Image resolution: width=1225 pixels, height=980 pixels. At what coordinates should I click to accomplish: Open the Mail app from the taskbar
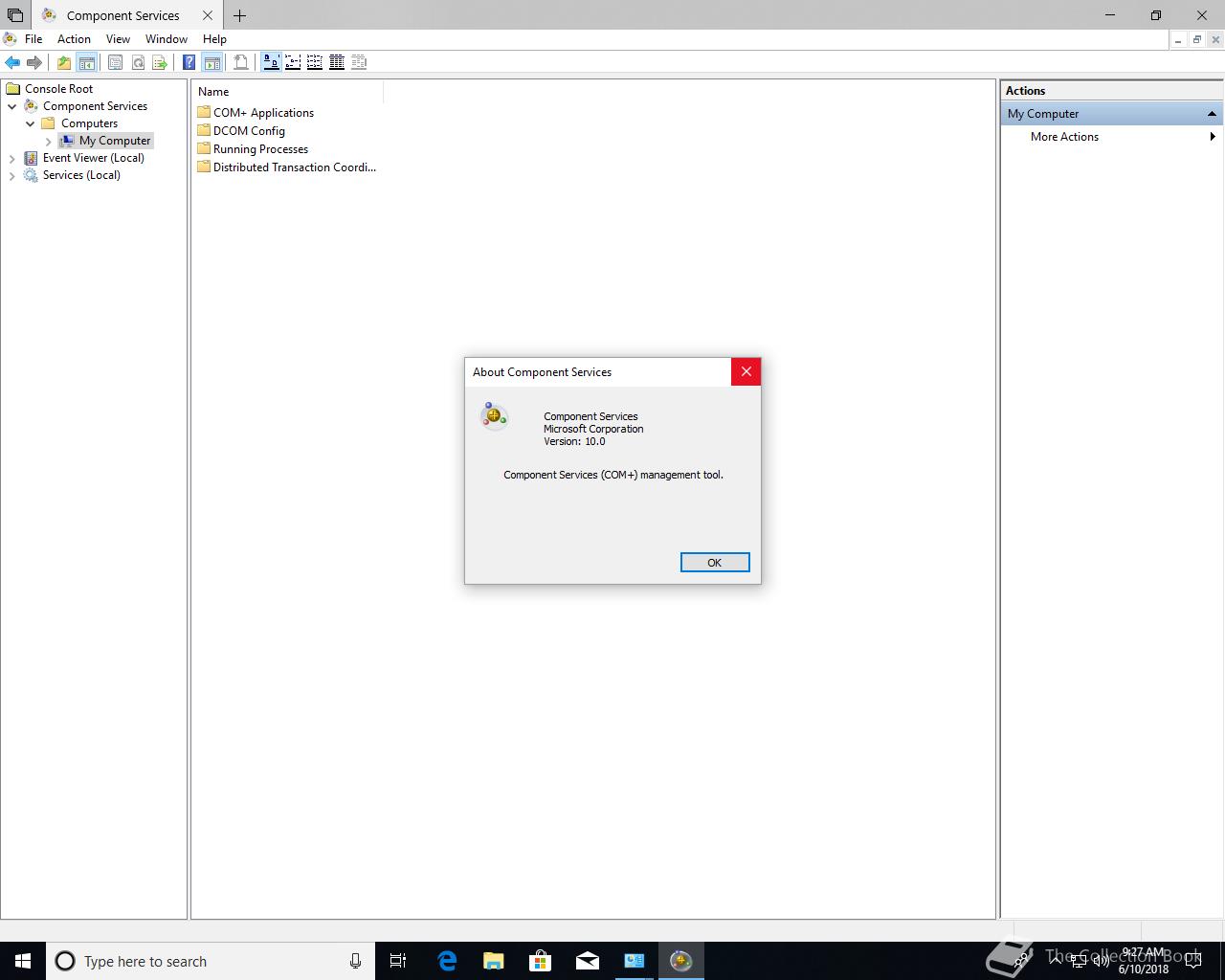588,961
